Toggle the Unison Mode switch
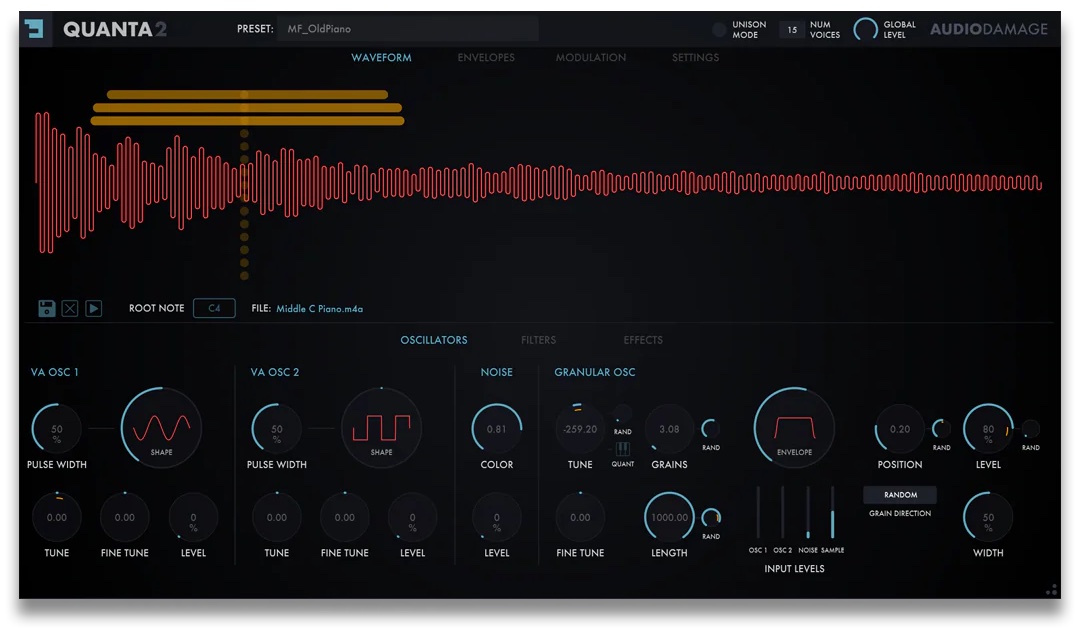The height and width of the screenshot is (632, 1080). click(x=719, y=30)
